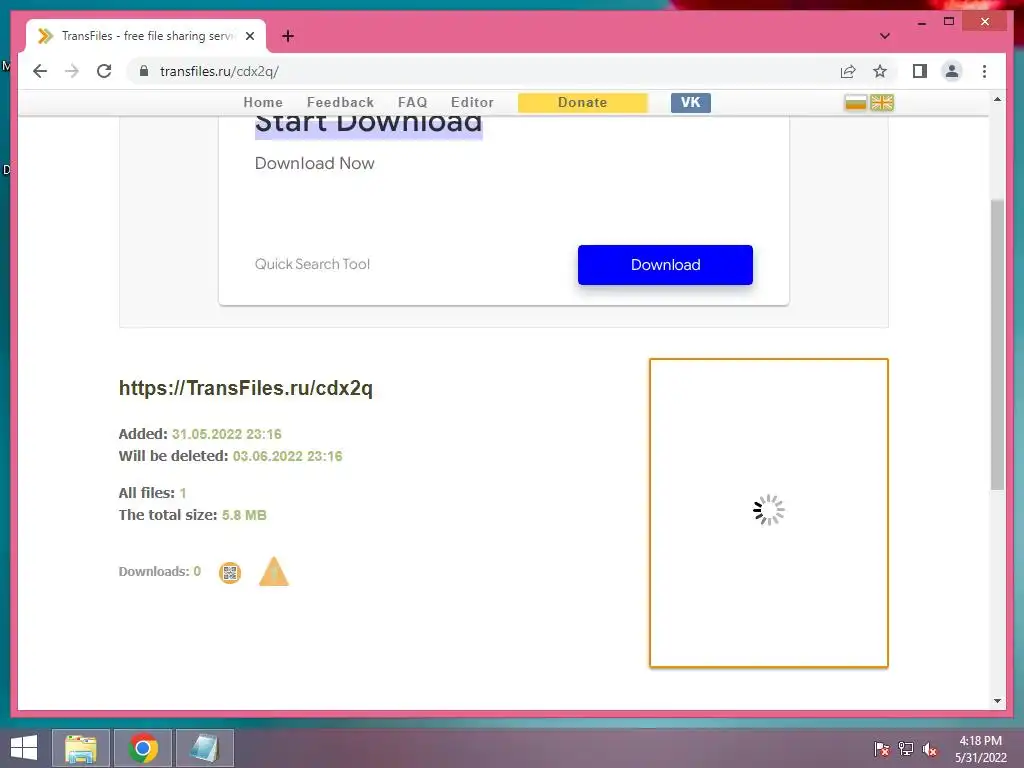The image size is (1024, 768).
Task: Expand the tab search chevron
Action: point(884,36)
